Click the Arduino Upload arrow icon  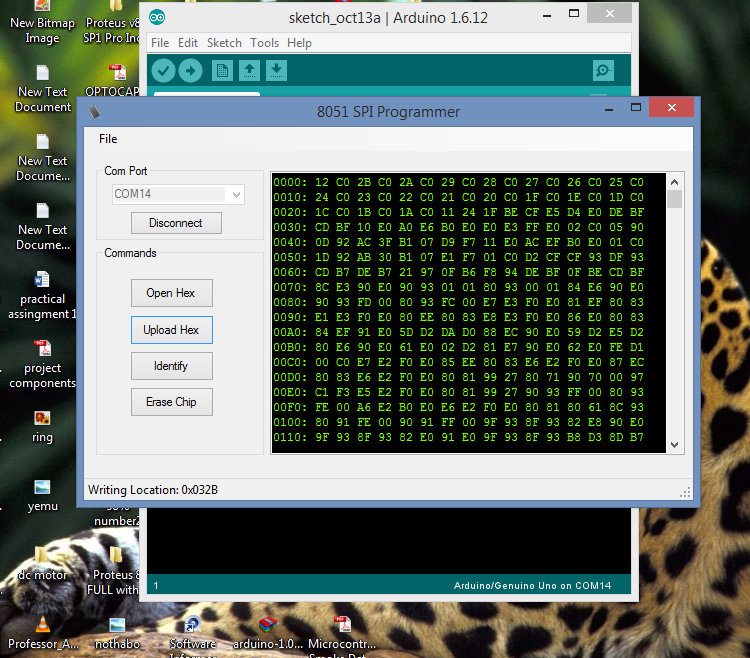coord(190,71)
